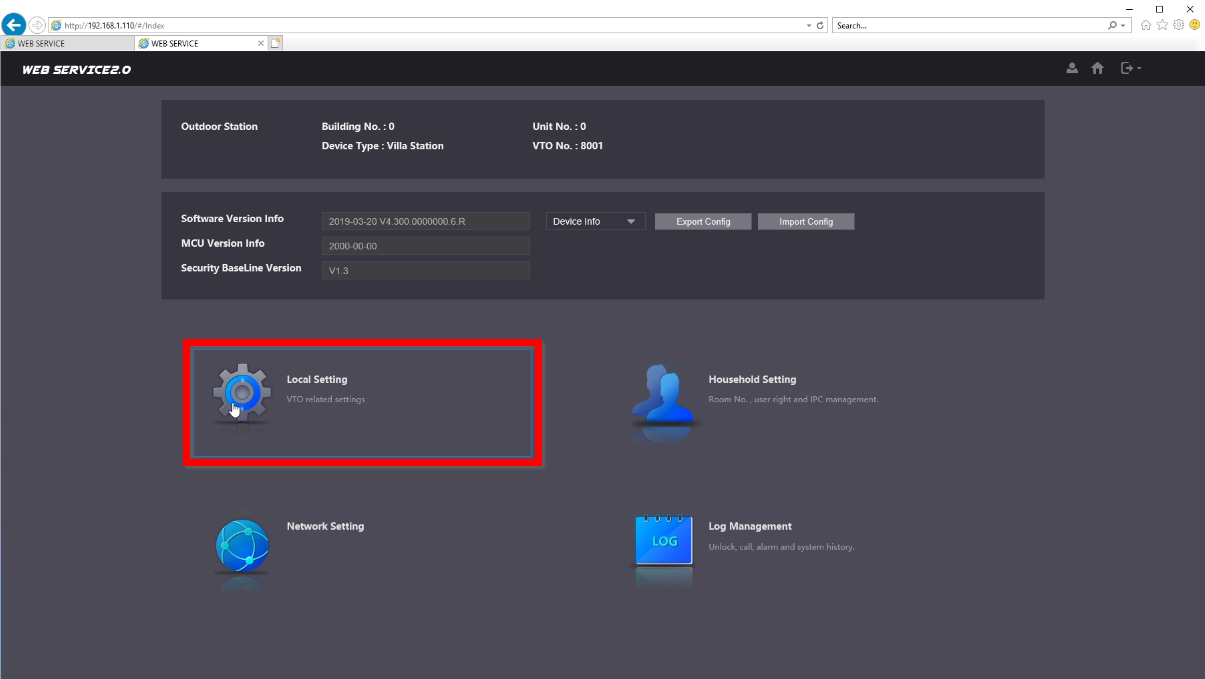Screen dimensions: 1205x679
Task: Click the WEB SERVICE2.0 logo
Action: coord(76,70)
